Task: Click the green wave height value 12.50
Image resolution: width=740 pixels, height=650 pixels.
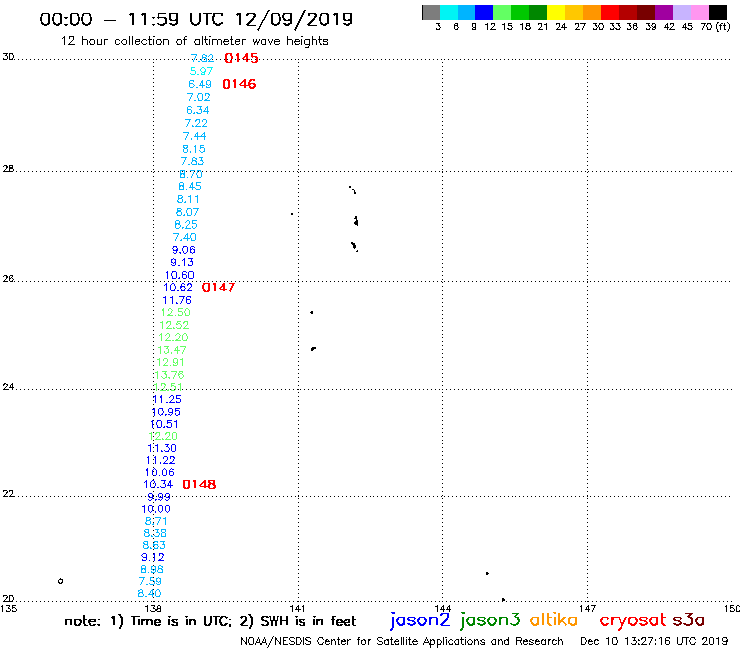Action: (x=175, y=312)
